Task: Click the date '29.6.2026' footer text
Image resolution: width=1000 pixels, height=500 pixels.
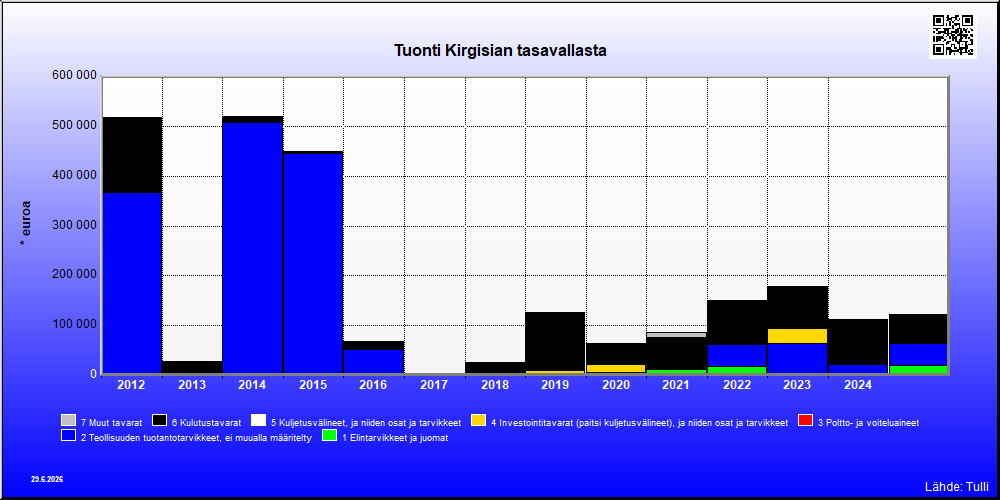Action: (x=47, y=479)
